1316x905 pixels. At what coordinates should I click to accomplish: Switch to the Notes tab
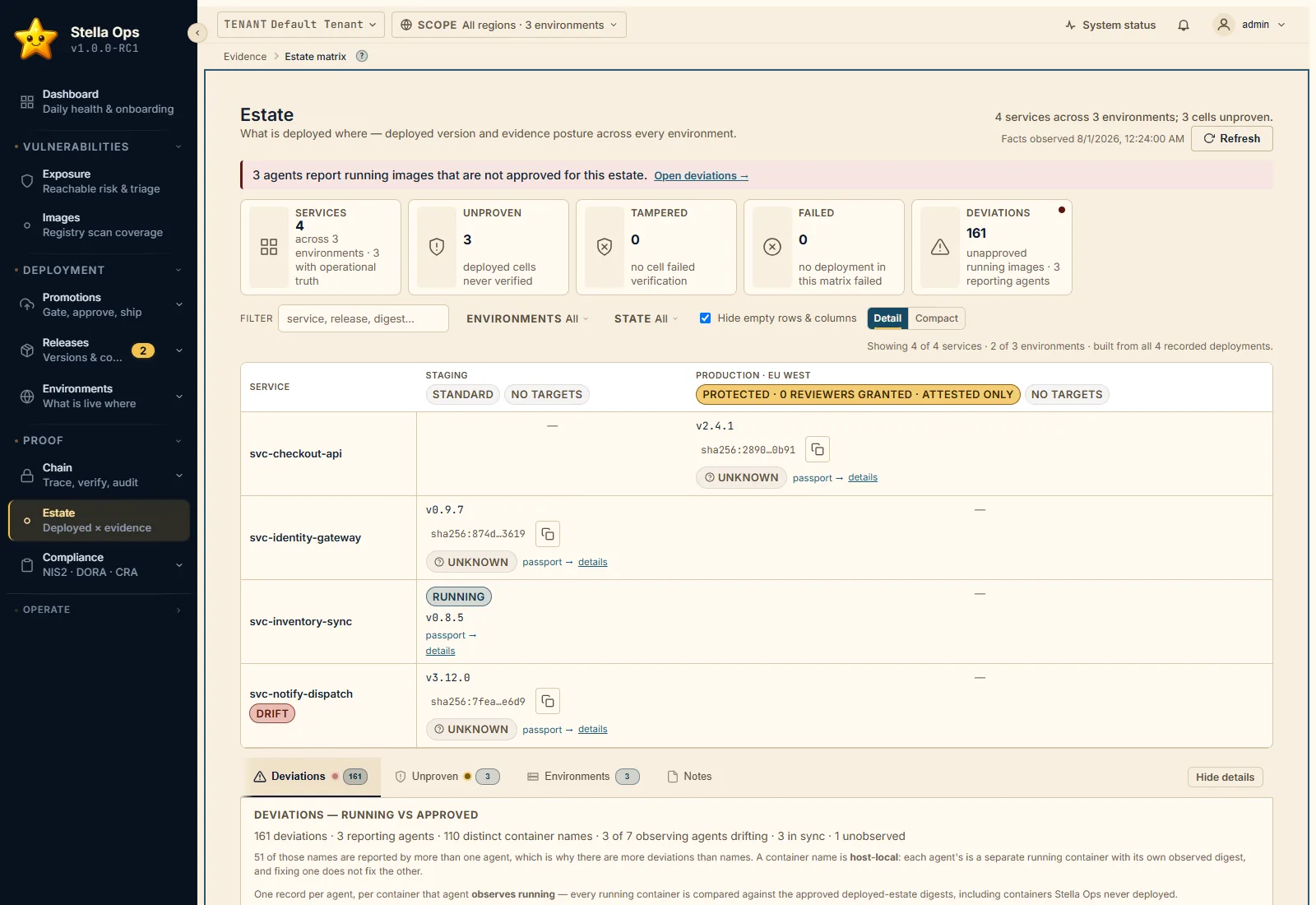point(689,777)
